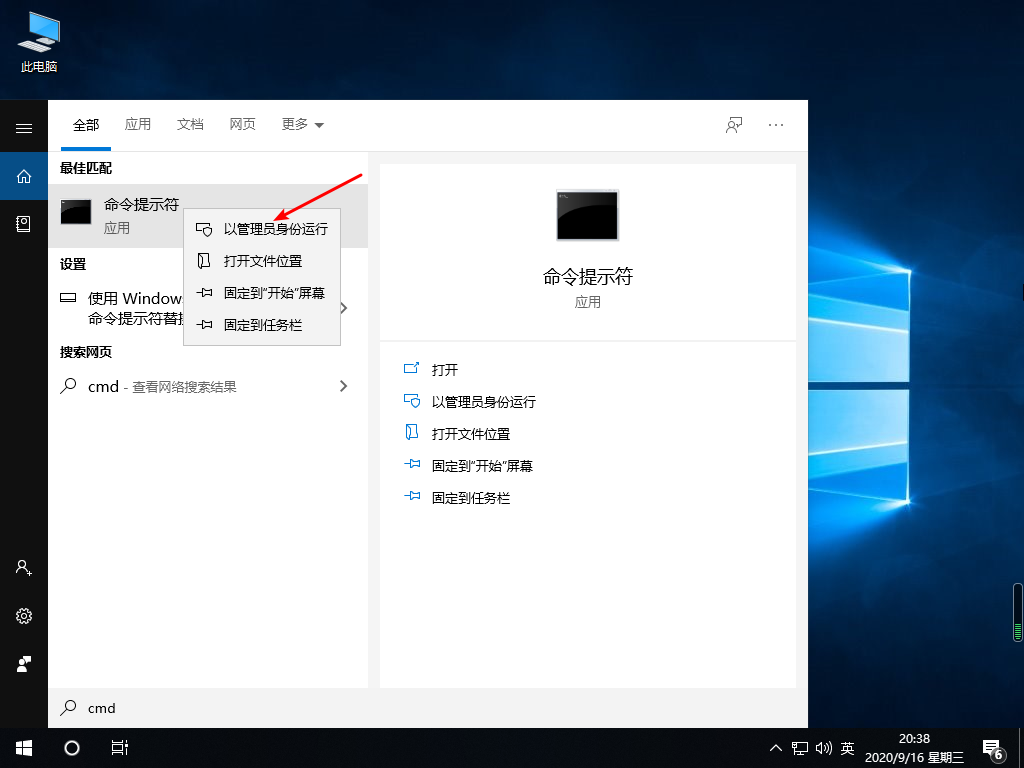Click the 命令提示符 app icon under 最佳匹配

[76, 211]
